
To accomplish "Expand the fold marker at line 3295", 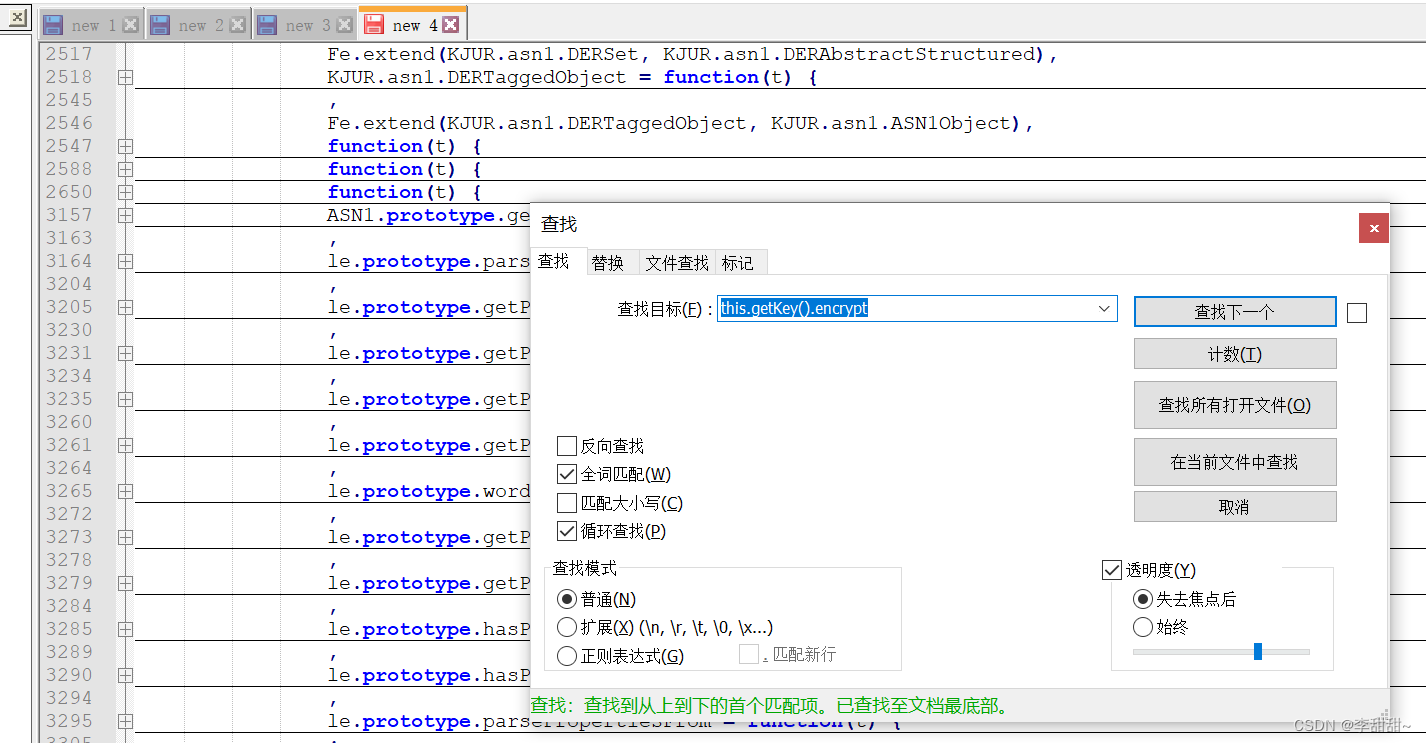I will point(125,721).
